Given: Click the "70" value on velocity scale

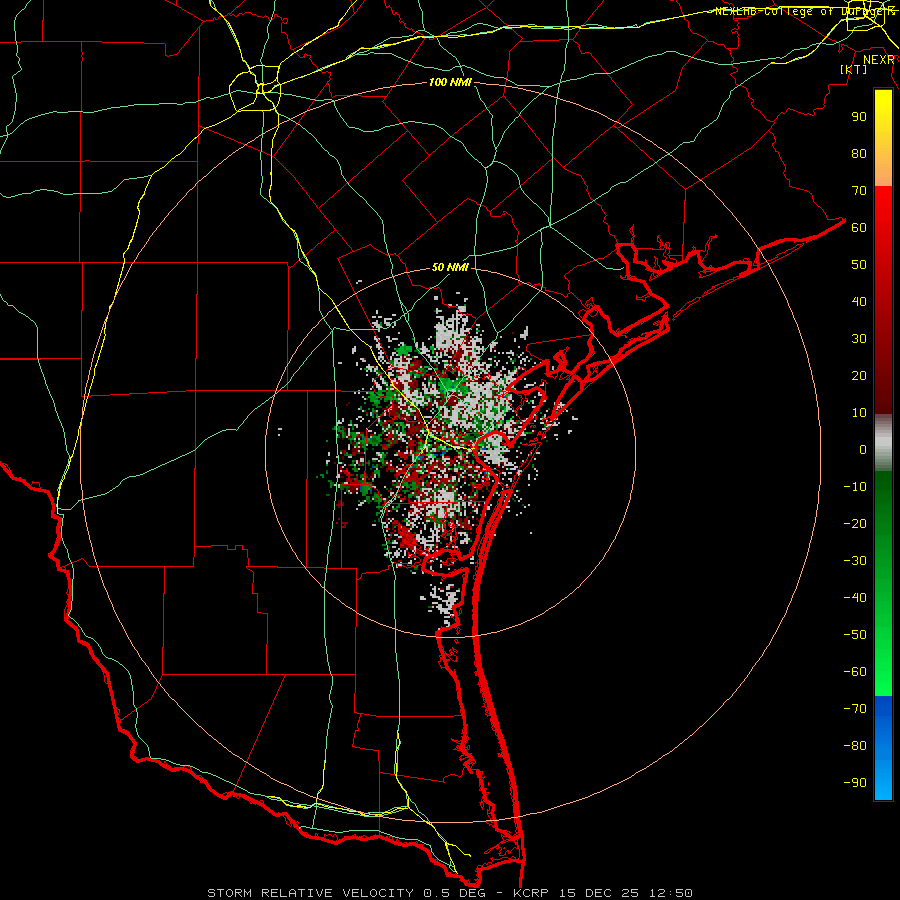Looking at the screenshot, I should coord(859,191).
